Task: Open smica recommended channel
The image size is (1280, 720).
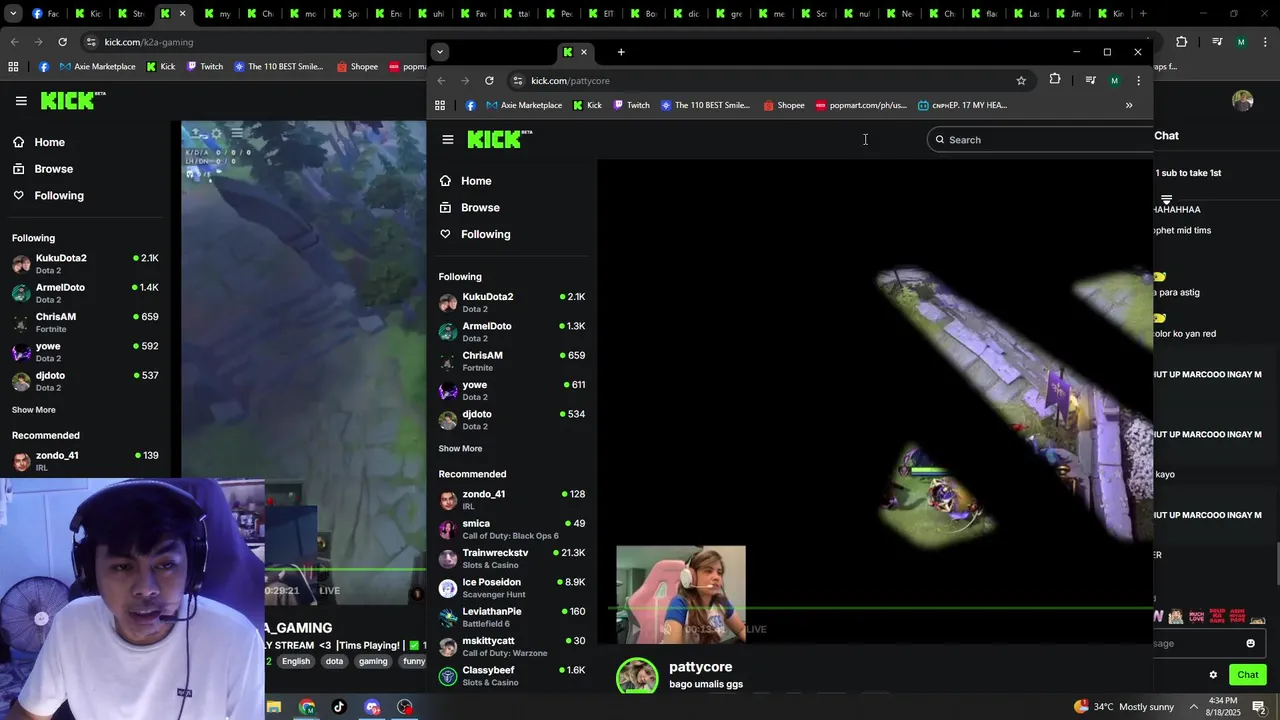Action: pos(512,529)
